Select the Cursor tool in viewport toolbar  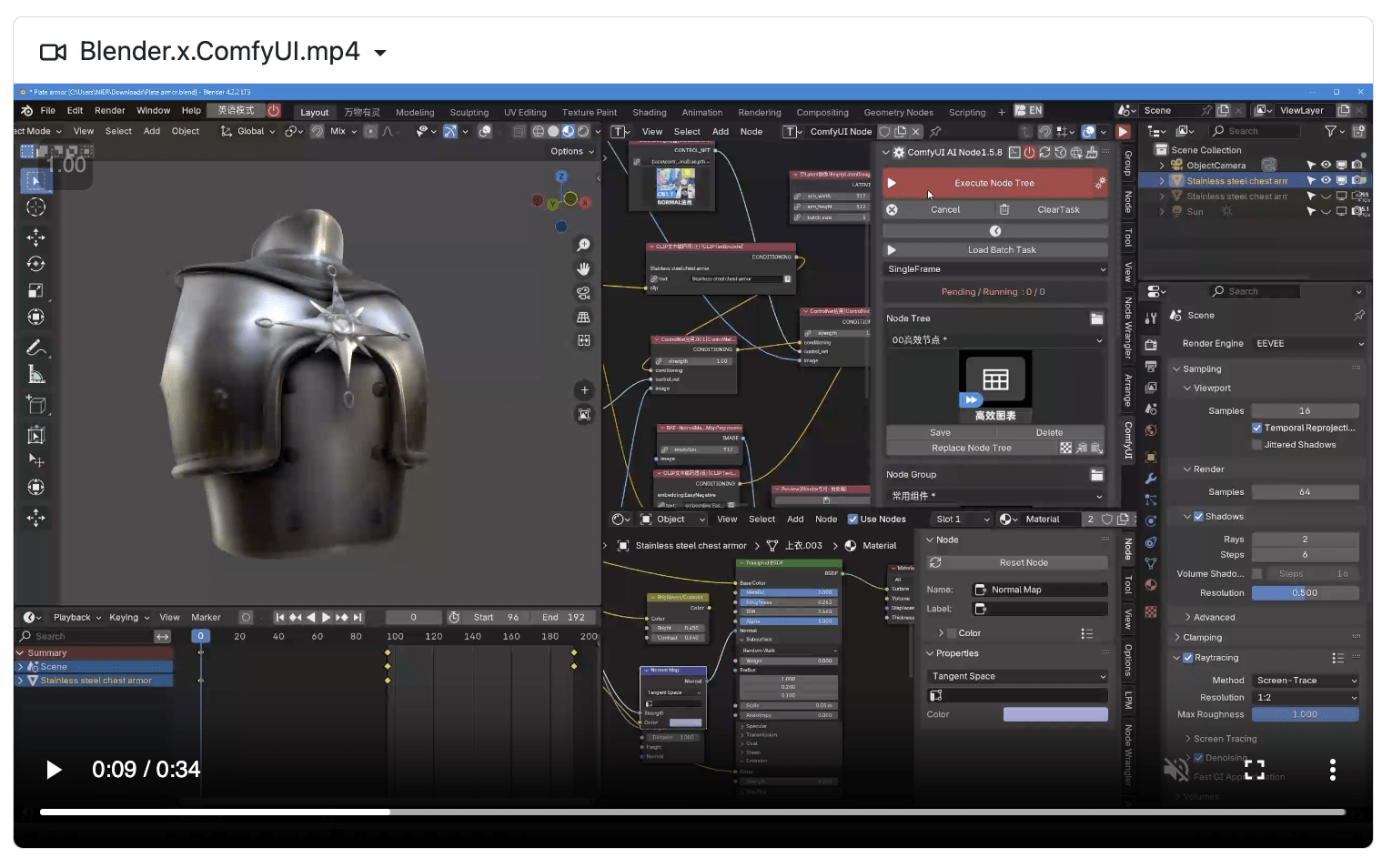coord(35,207)
